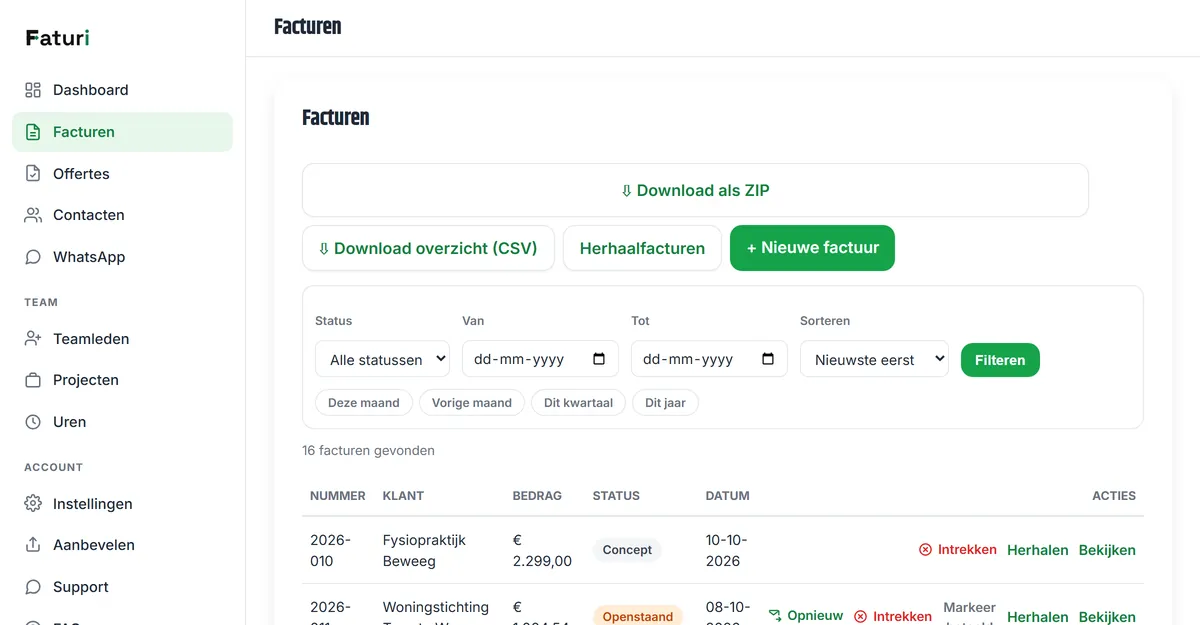Click the € 2.299,00 amount cell

(x=542, y=550)
